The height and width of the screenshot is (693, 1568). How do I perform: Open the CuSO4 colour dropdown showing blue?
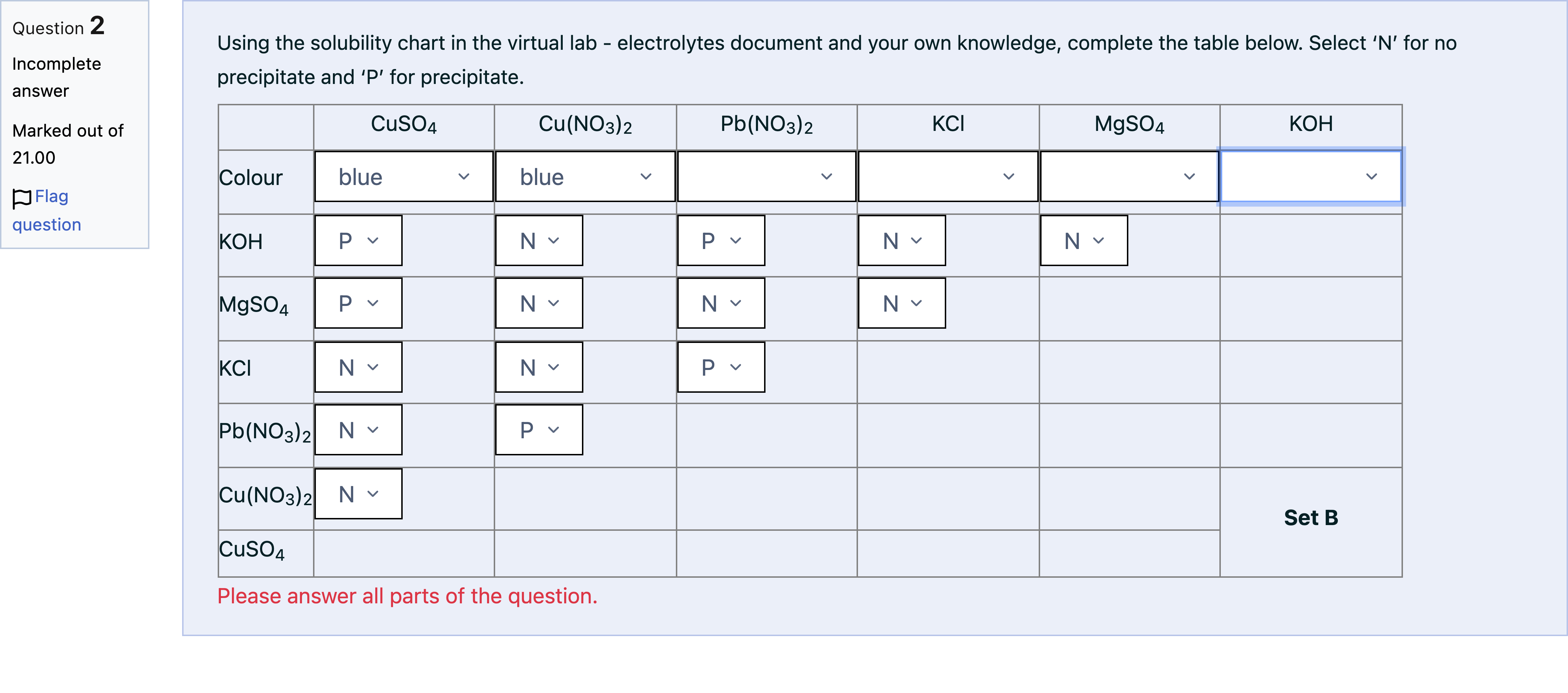[404, 176]
